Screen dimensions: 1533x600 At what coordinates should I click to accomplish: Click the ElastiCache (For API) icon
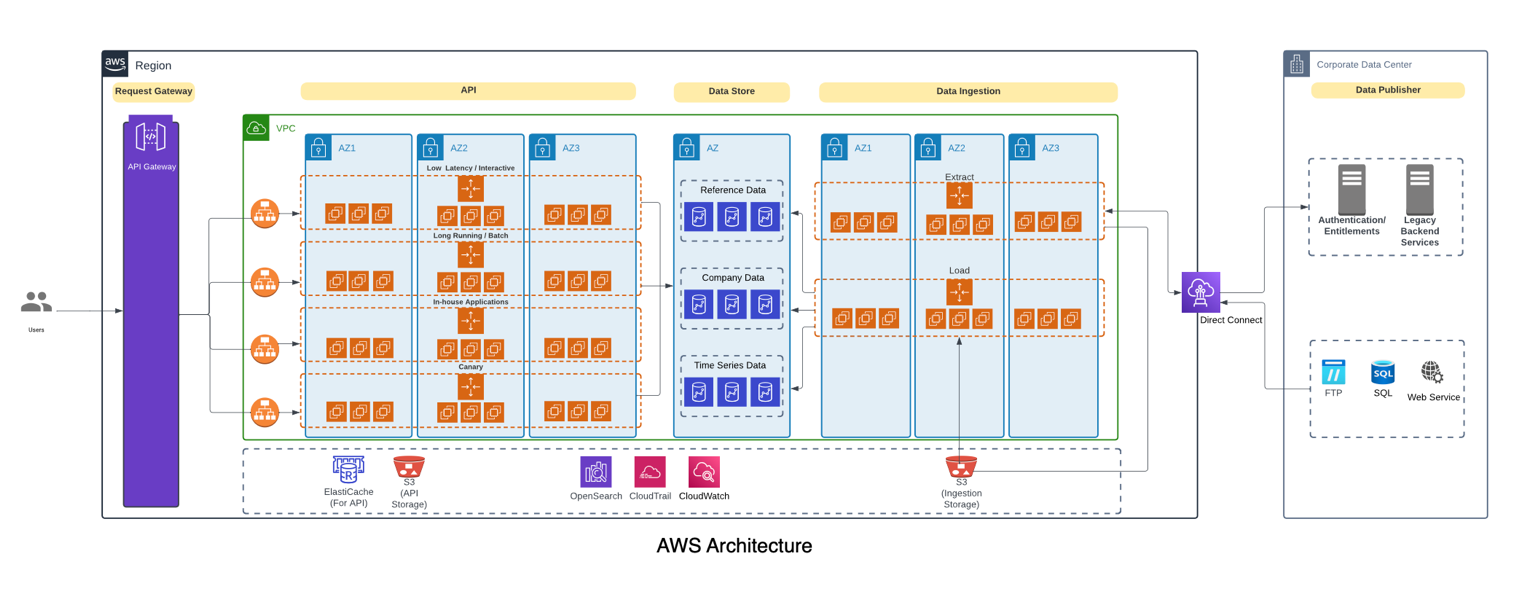[348, 470]
